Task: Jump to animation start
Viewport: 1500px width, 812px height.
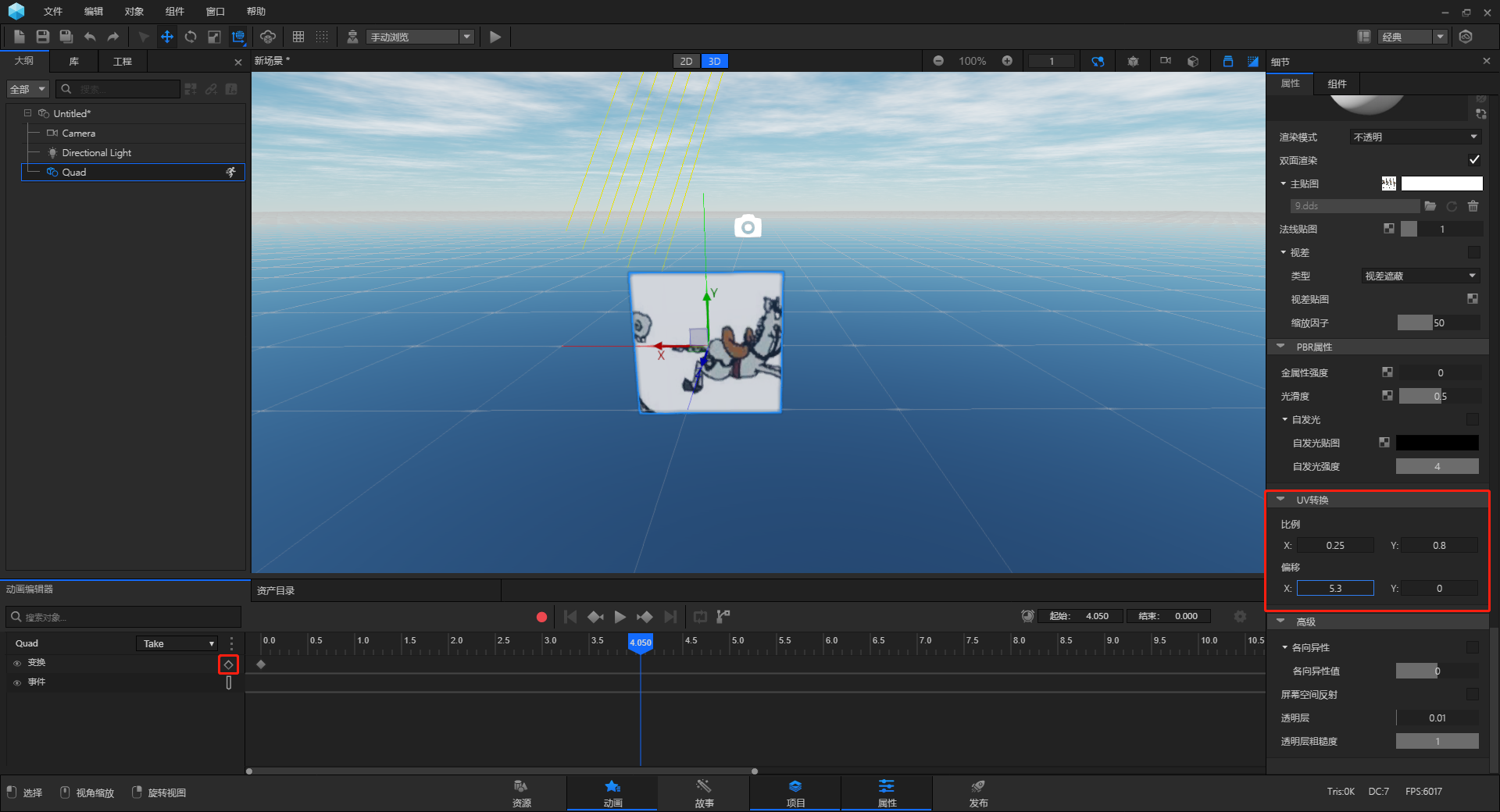Action: (x=570, y=617)
